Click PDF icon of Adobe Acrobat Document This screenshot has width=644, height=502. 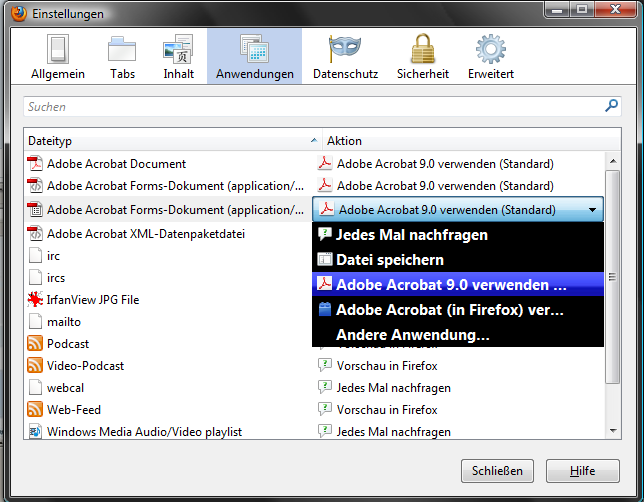coord(35,164)
